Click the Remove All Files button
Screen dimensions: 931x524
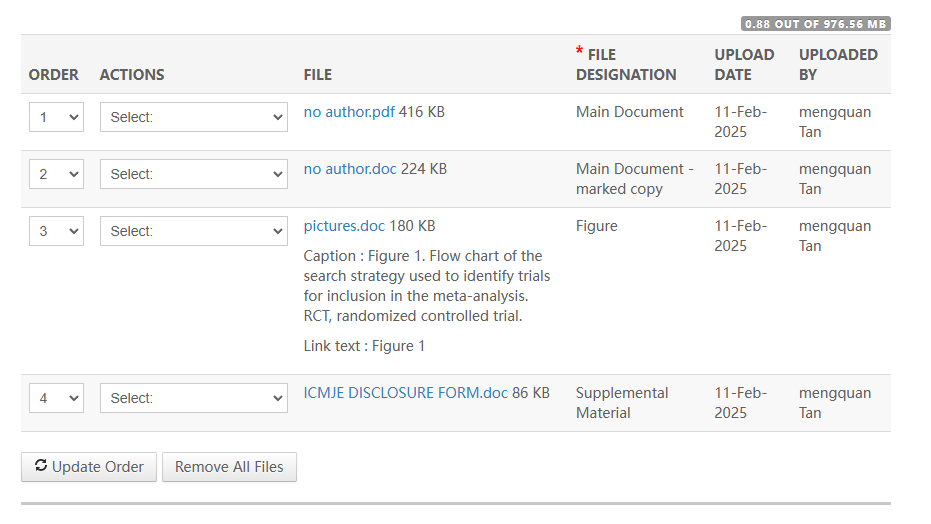click(229, 467)
